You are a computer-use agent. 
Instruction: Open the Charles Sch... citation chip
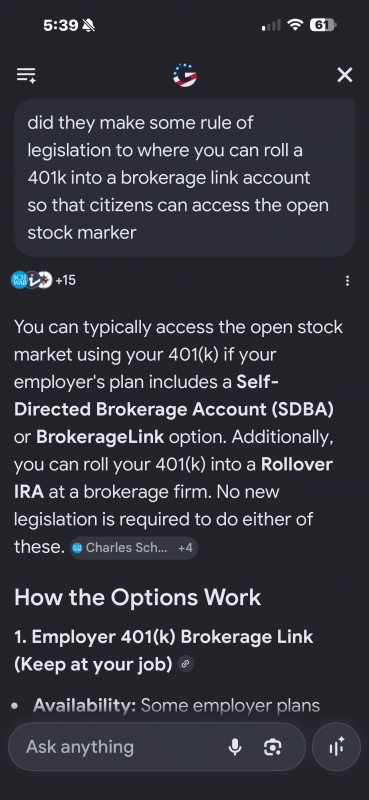coord(120,548)
